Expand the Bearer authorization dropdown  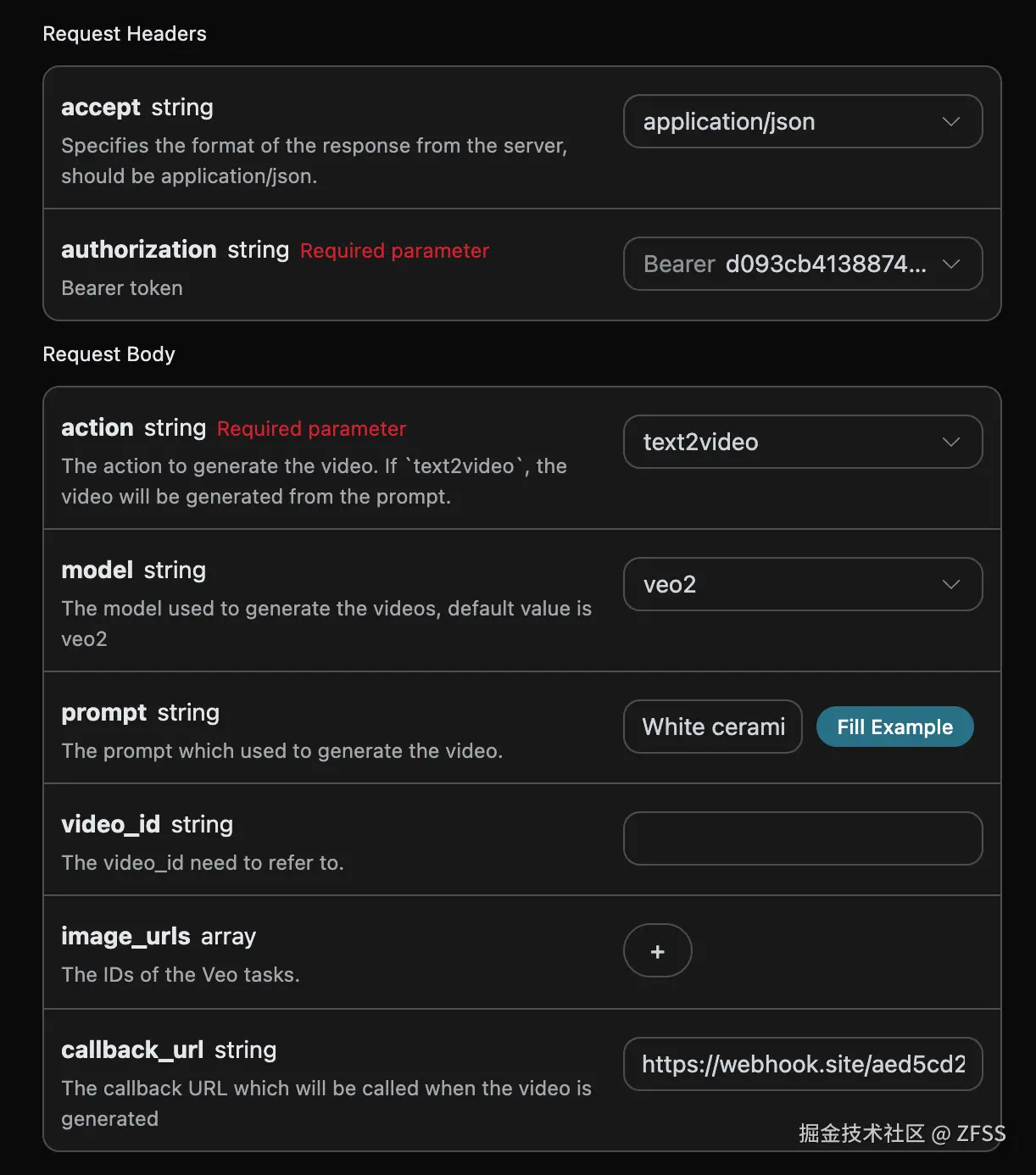click(788, 265)
